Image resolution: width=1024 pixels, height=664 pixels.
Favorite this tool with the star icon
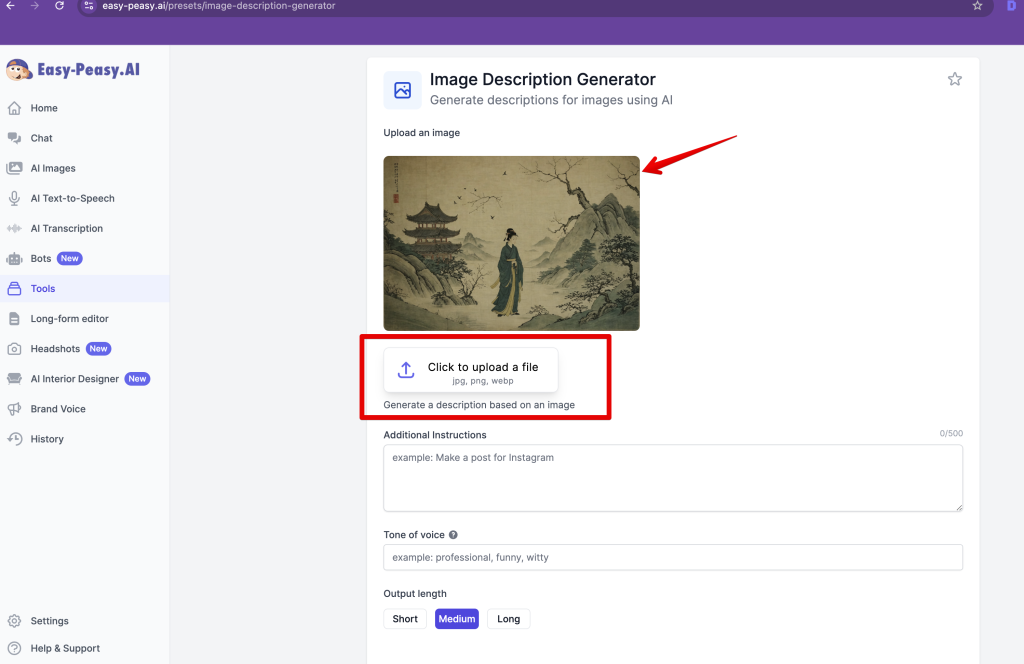click(x=954, y=79)
